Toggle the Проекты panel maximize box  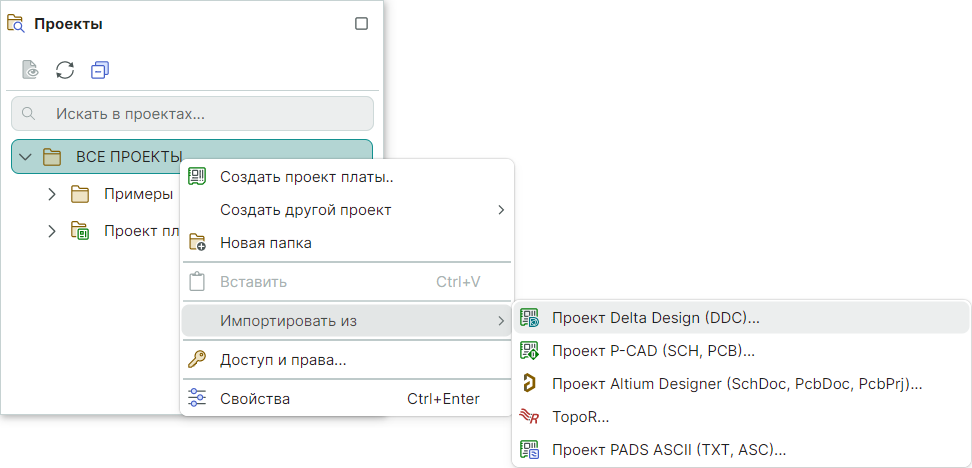click(362, 24)
